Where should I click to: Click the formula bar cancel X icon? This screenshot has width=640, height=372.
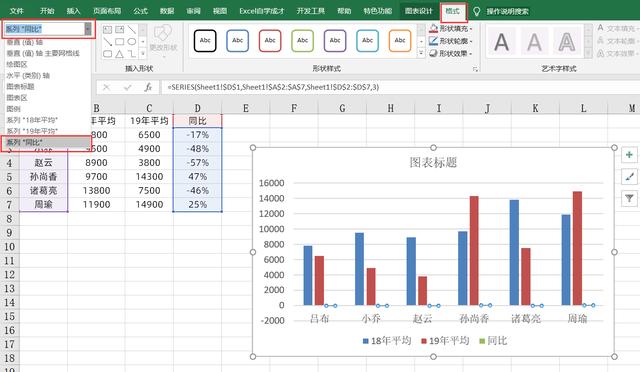(x=107, y=87)
